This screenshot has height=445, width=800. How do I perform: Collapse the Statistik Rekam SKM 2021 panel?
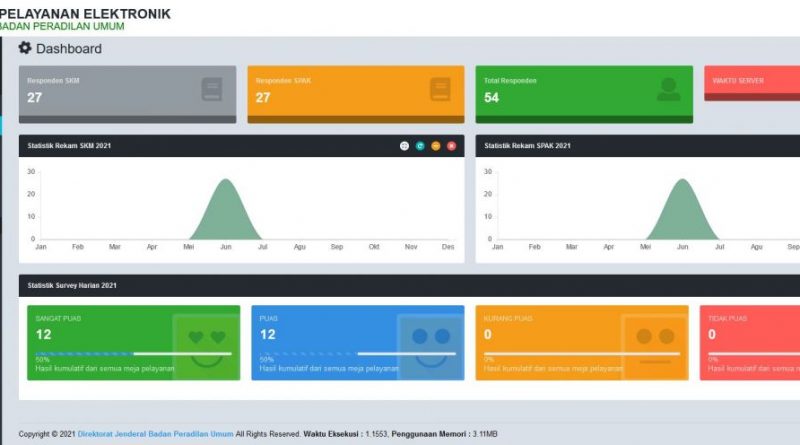pos(436,146)
